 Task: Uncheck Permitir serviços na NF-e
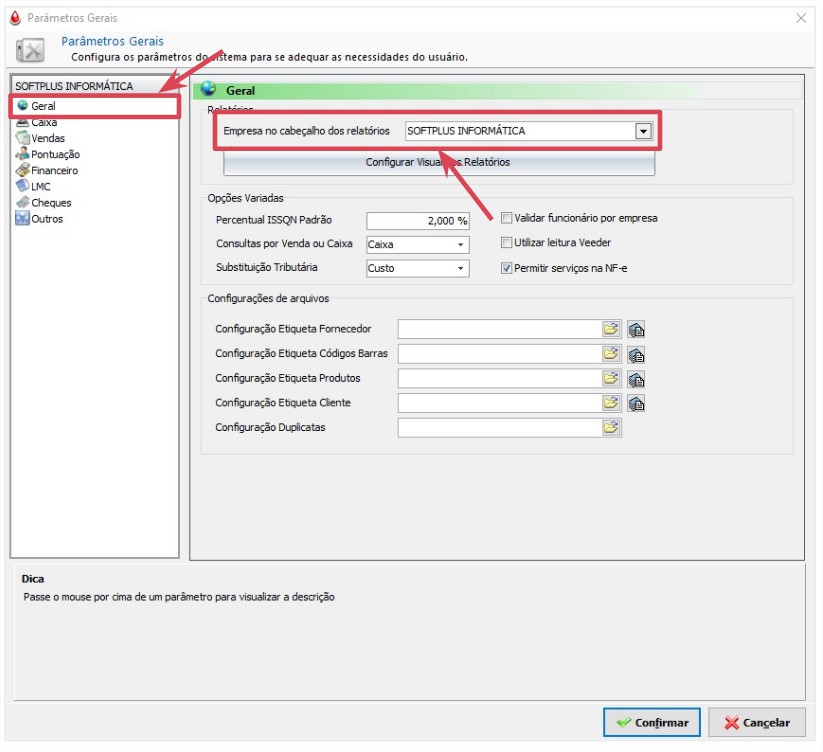[x=507, y=268]
